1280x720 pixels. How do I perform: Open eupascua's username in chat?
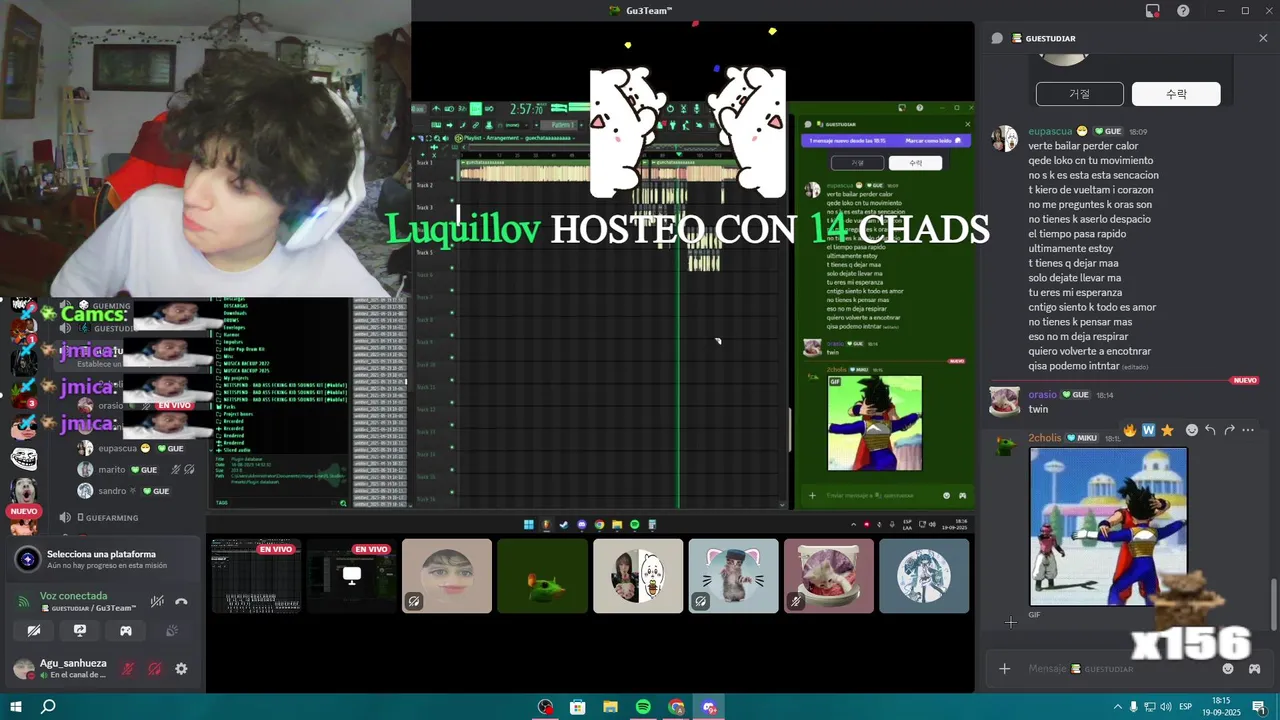[1049, 131]
